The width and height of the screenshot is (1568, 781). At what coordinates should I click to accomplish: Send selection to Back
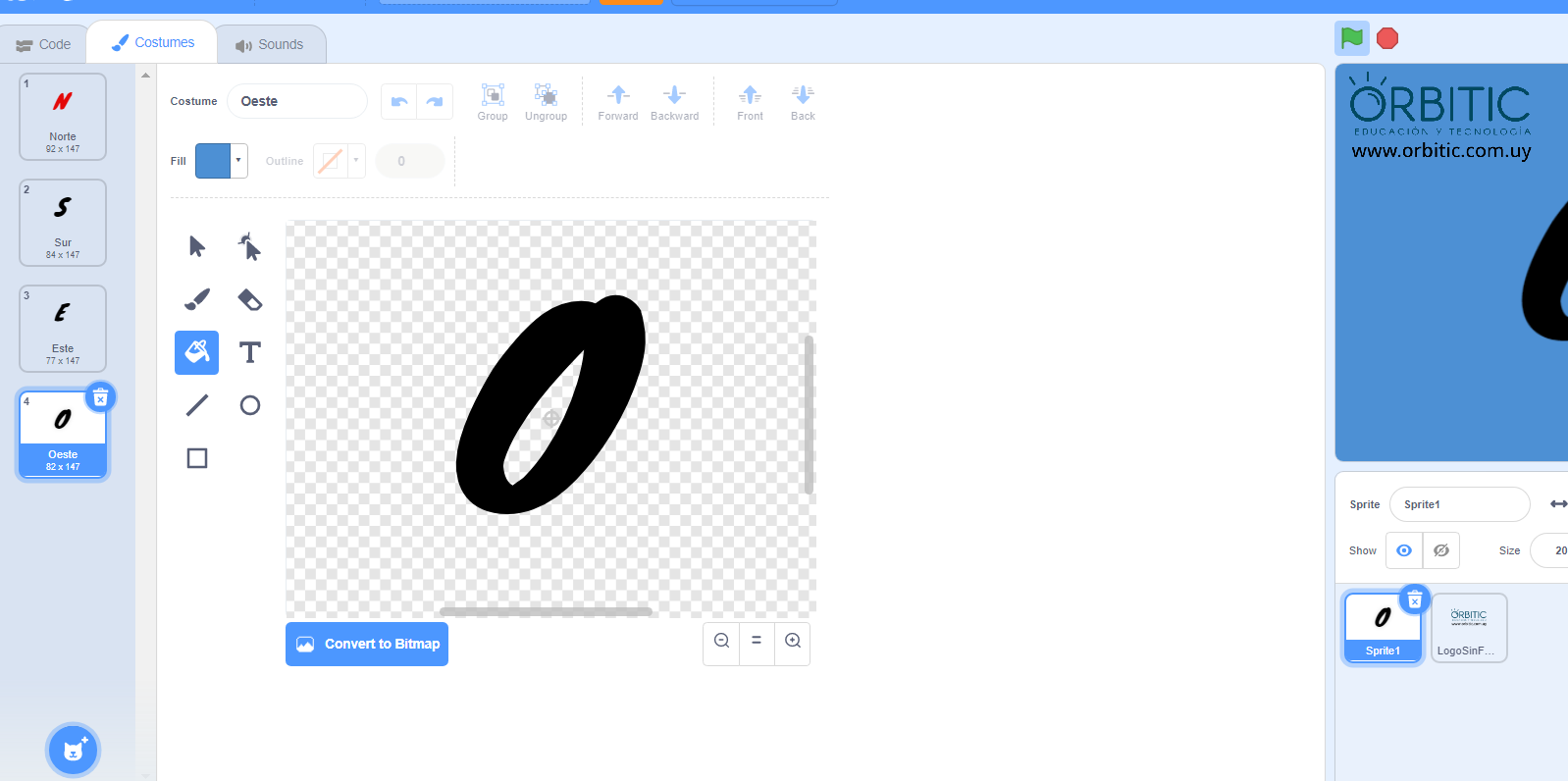803,102
